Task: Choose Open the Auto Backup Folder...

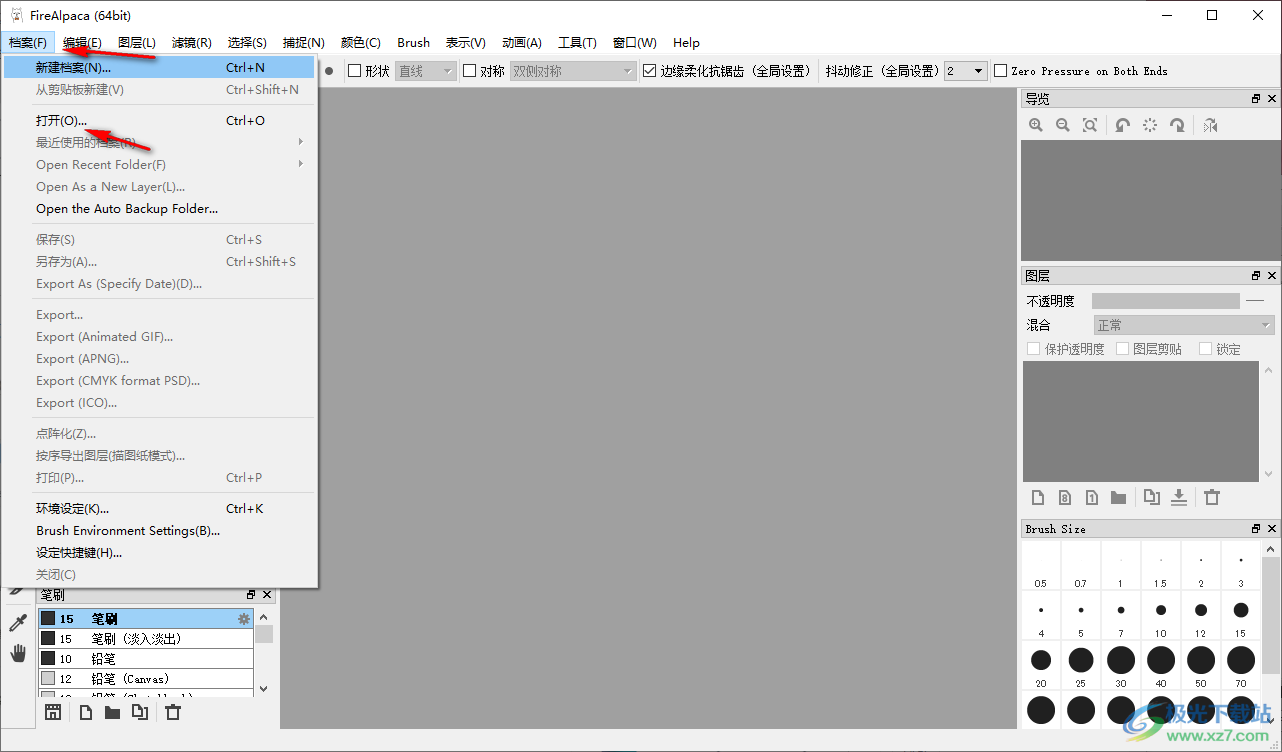Action: (159, 209)
